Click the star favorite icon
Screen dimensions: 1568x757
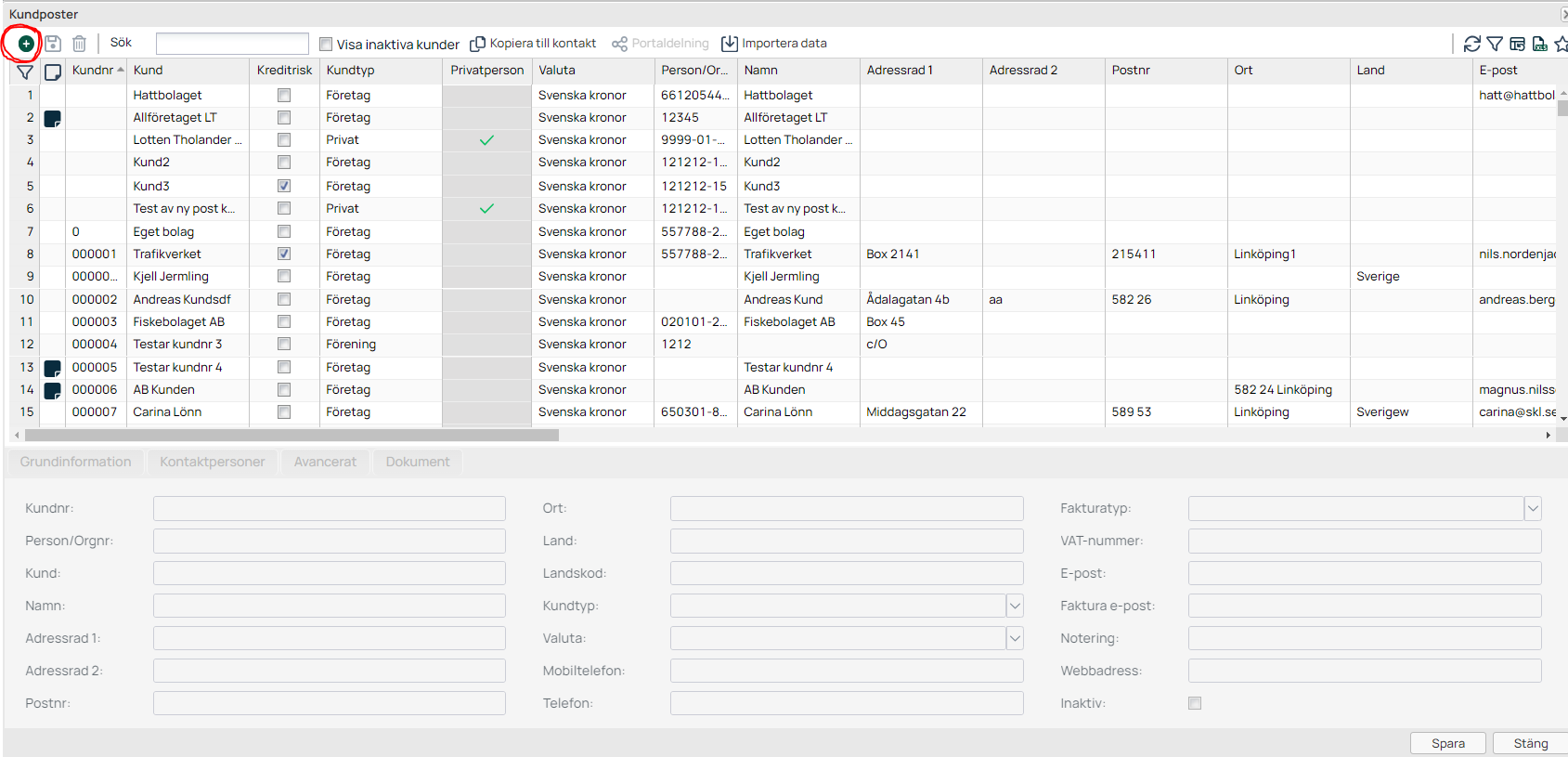click(x=1562, y=44)
